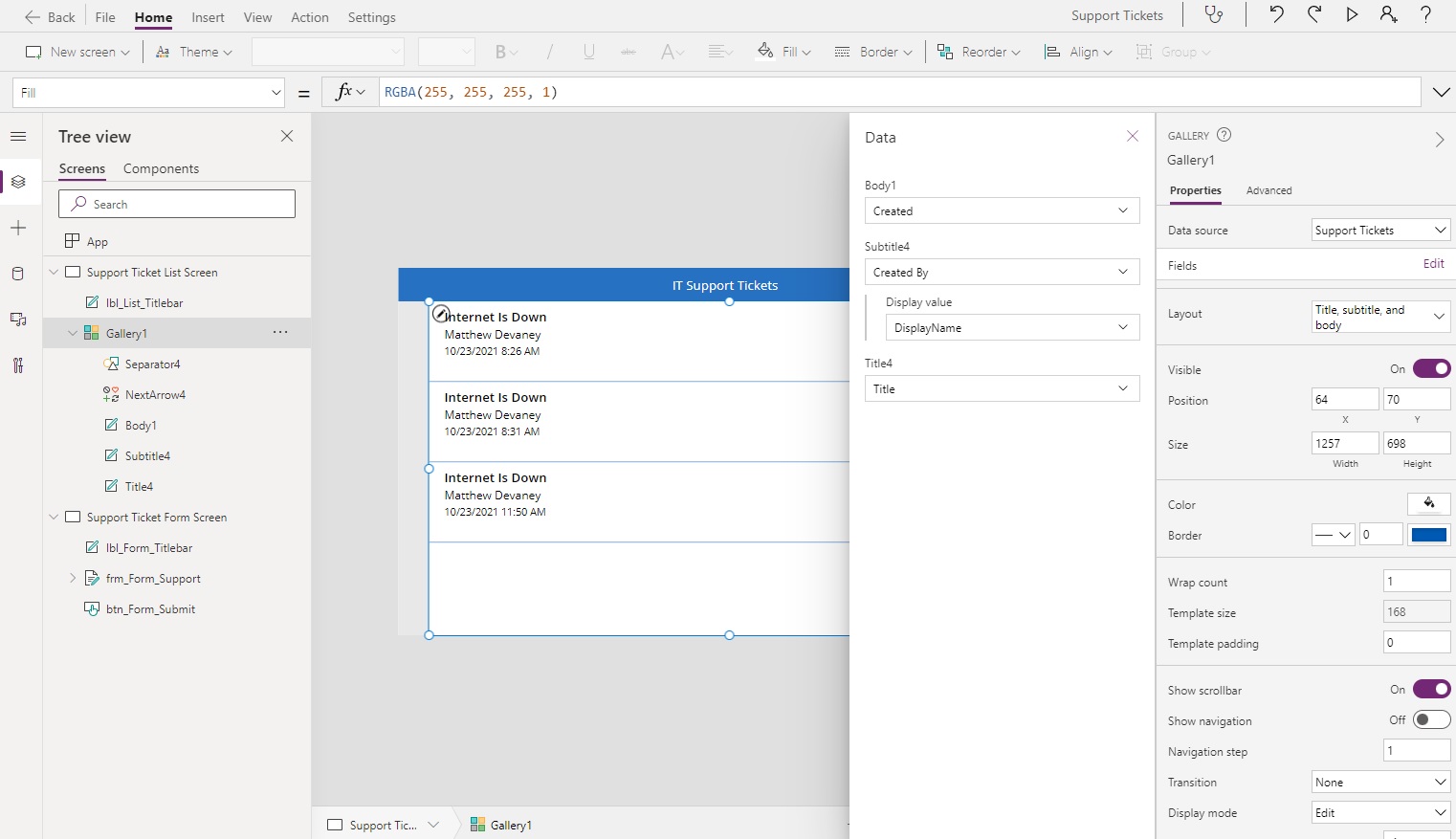Run the App checker (stethoscope icon)
The image size is (1456, 839).
pyautogui.click(x=1214, y=15)
